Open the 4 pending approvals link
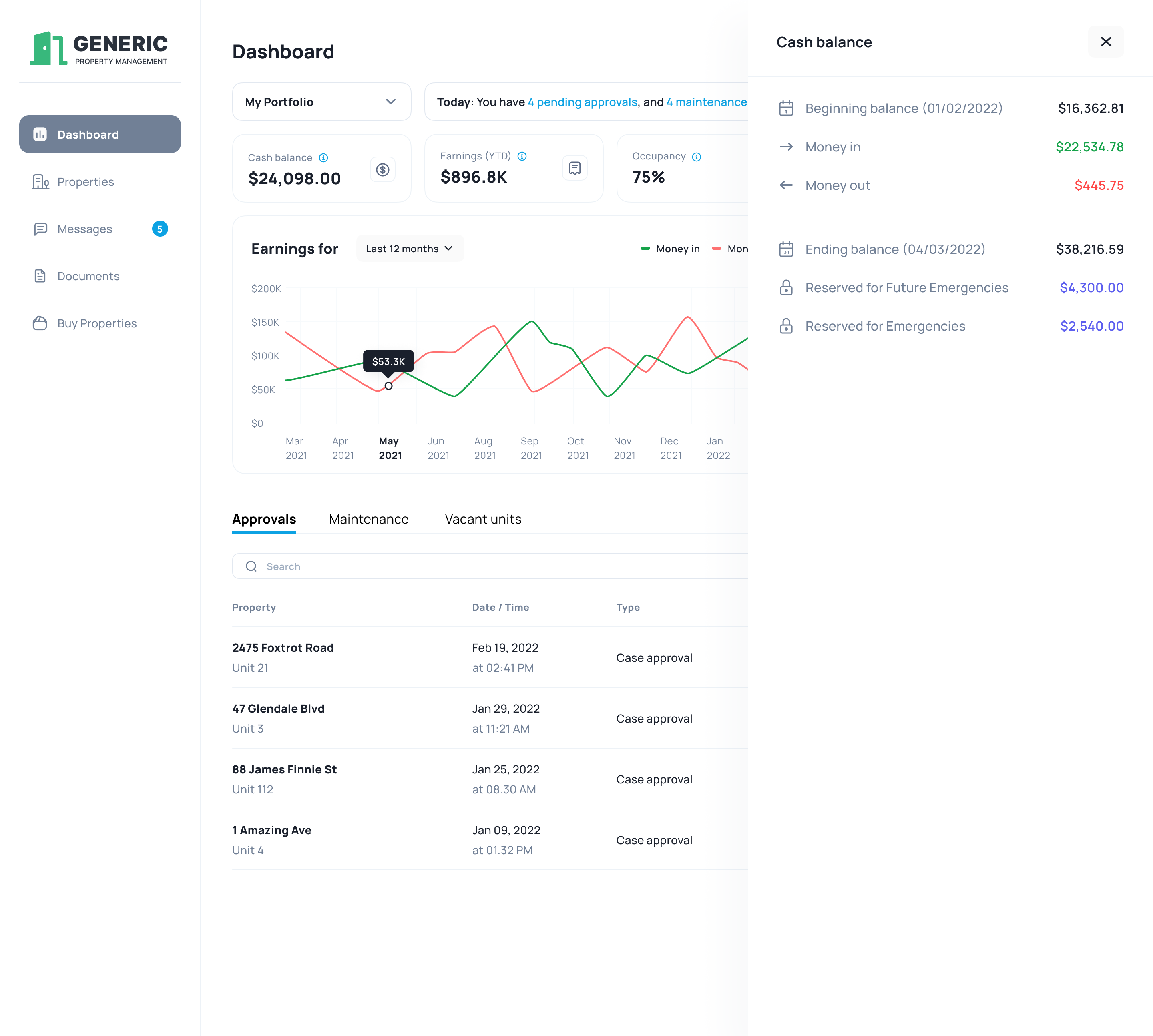Viewport: 1153px width, 1036px height. coord(582,102)
